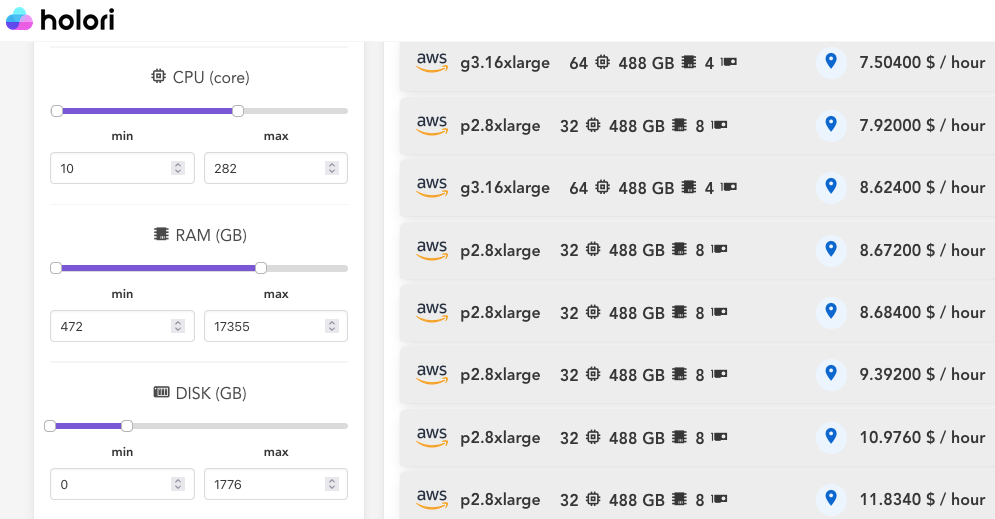Focus the DISK max input showing 1776
The height and width of the screenshot is (519, 995).
pos(264,484)
